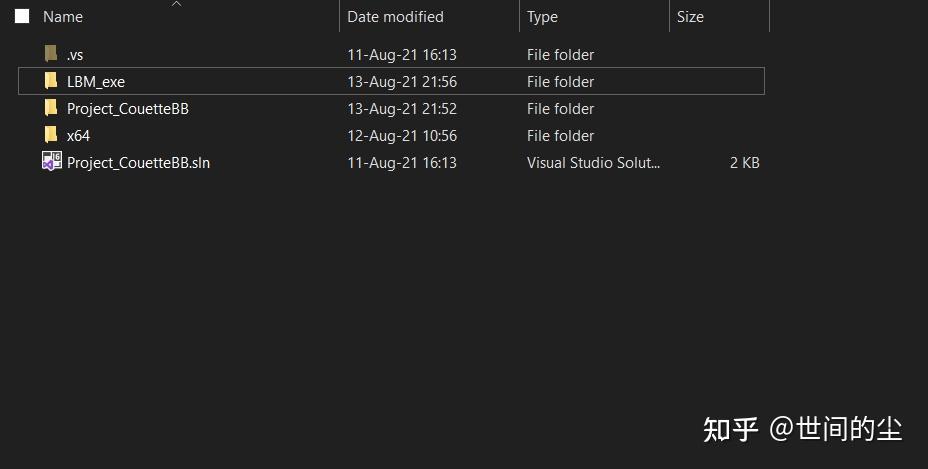Click the Project_CouetteBB folder icon

point(51,108)
